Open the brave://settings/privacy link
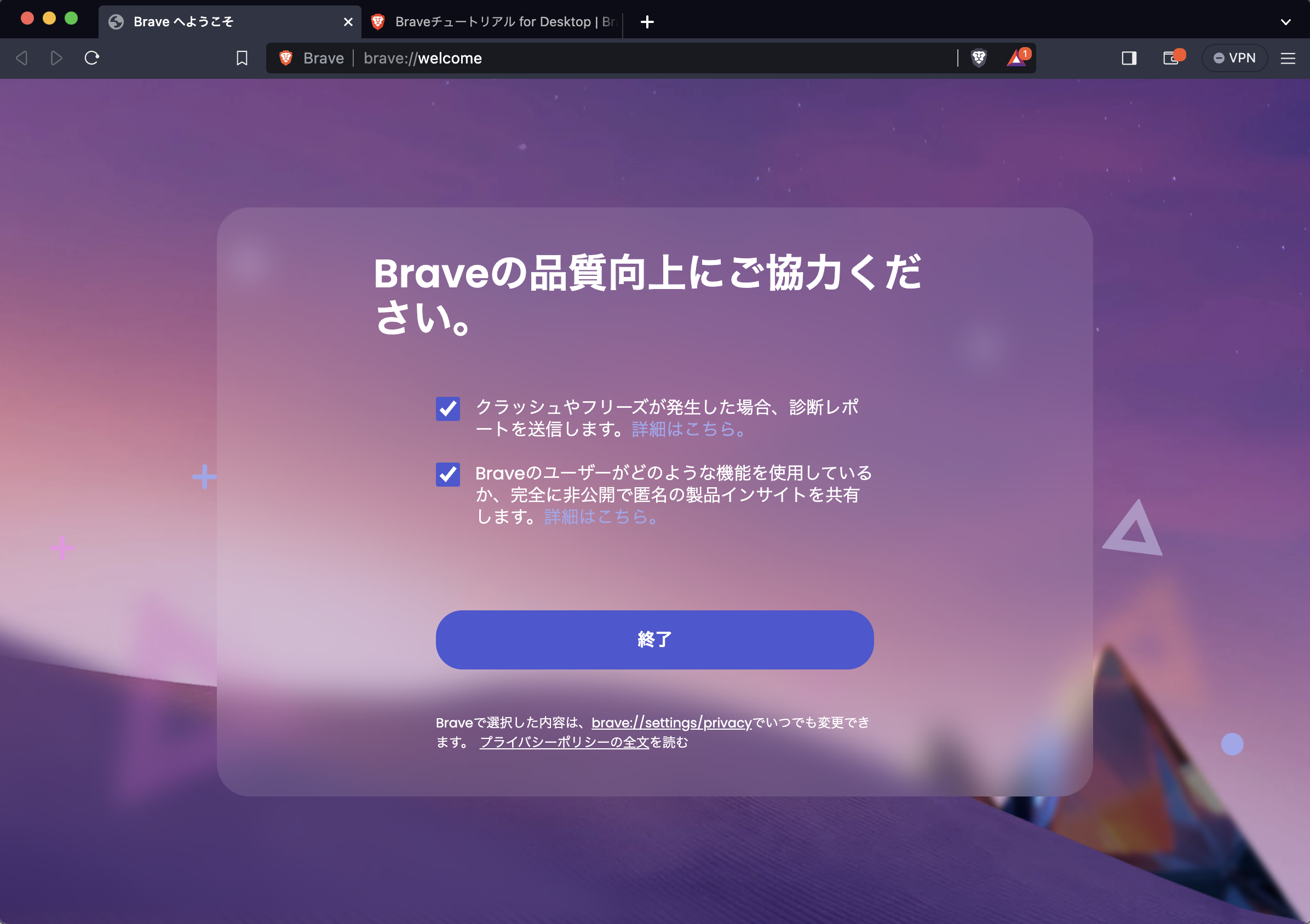This screenshot has height=924, width=1310. click(671, 723)
